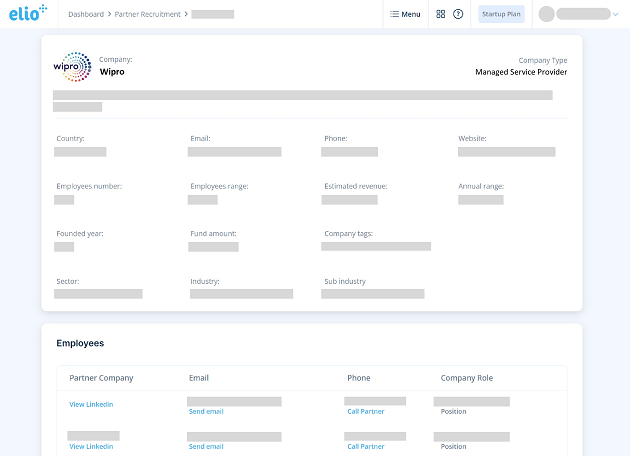Click first row View LinkedIn link
Viewport: 630px width, 456px height.
click(91, 404)
